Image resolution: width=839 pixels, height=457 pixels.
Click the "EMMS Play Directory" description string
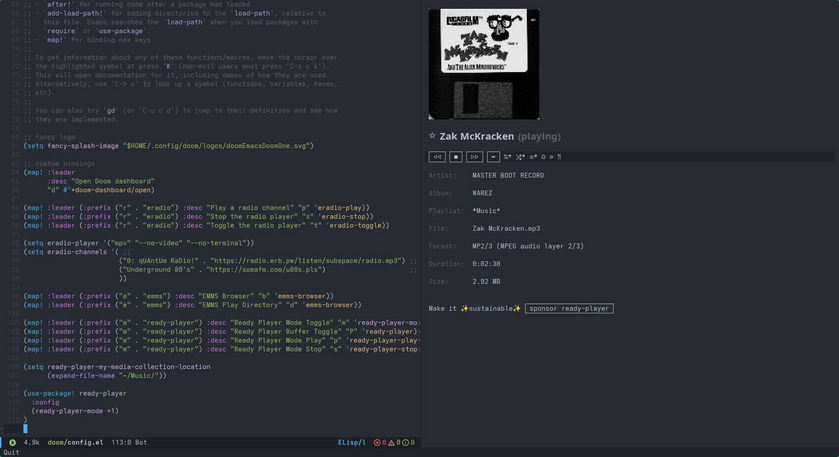point(246,305)
